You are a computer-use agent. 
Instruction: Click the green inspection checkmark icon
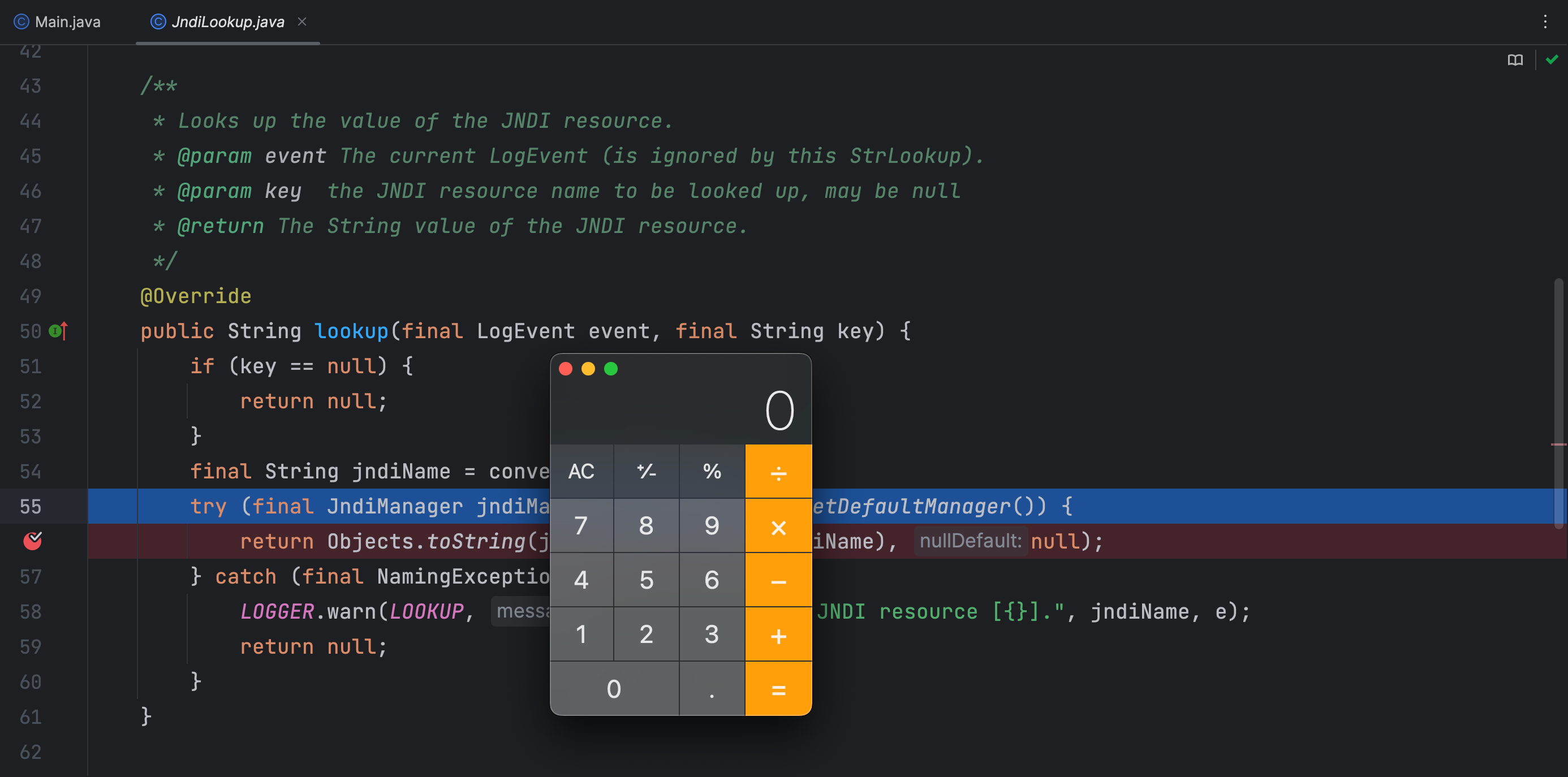click(x=1552, y=59)
